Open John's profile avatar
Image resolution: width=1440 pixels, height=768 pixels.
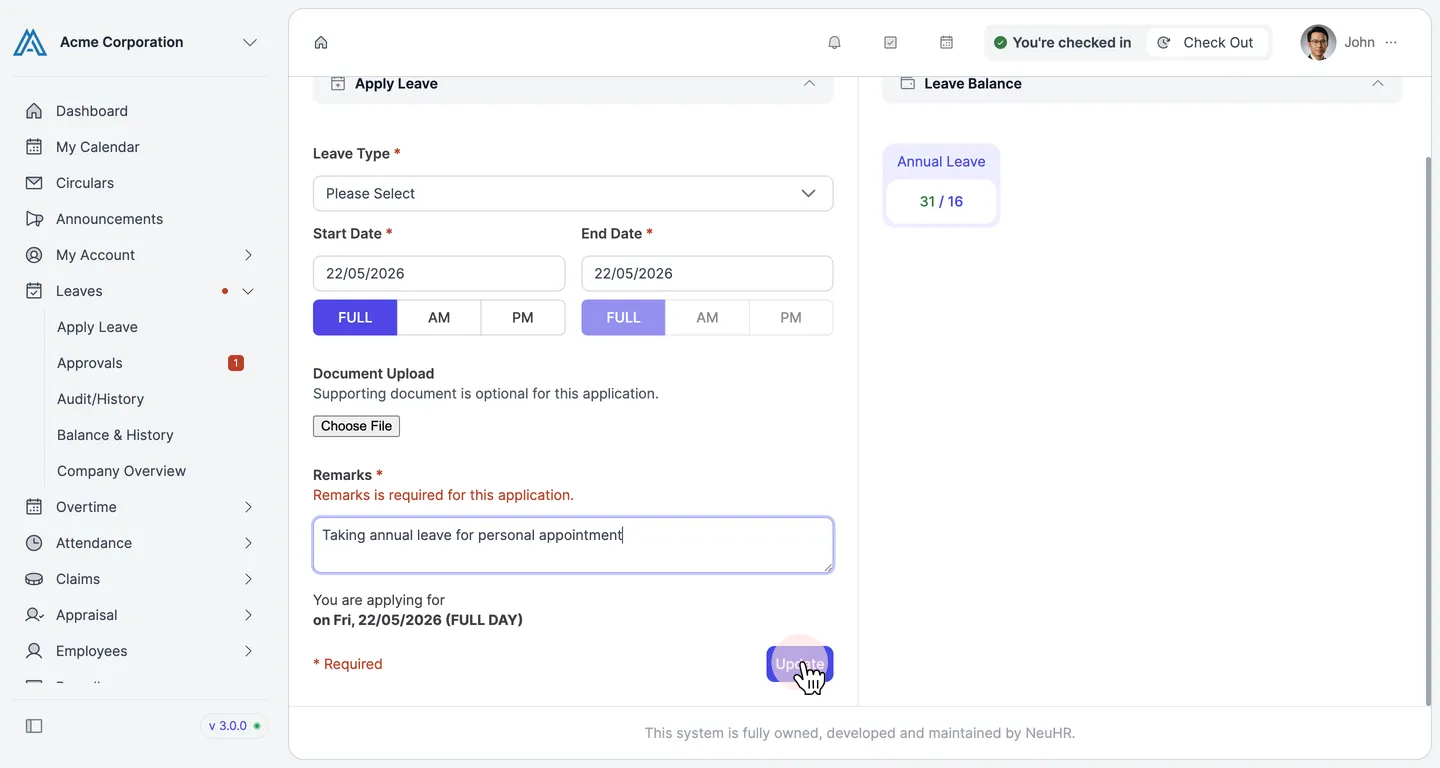coord(1318,42)
